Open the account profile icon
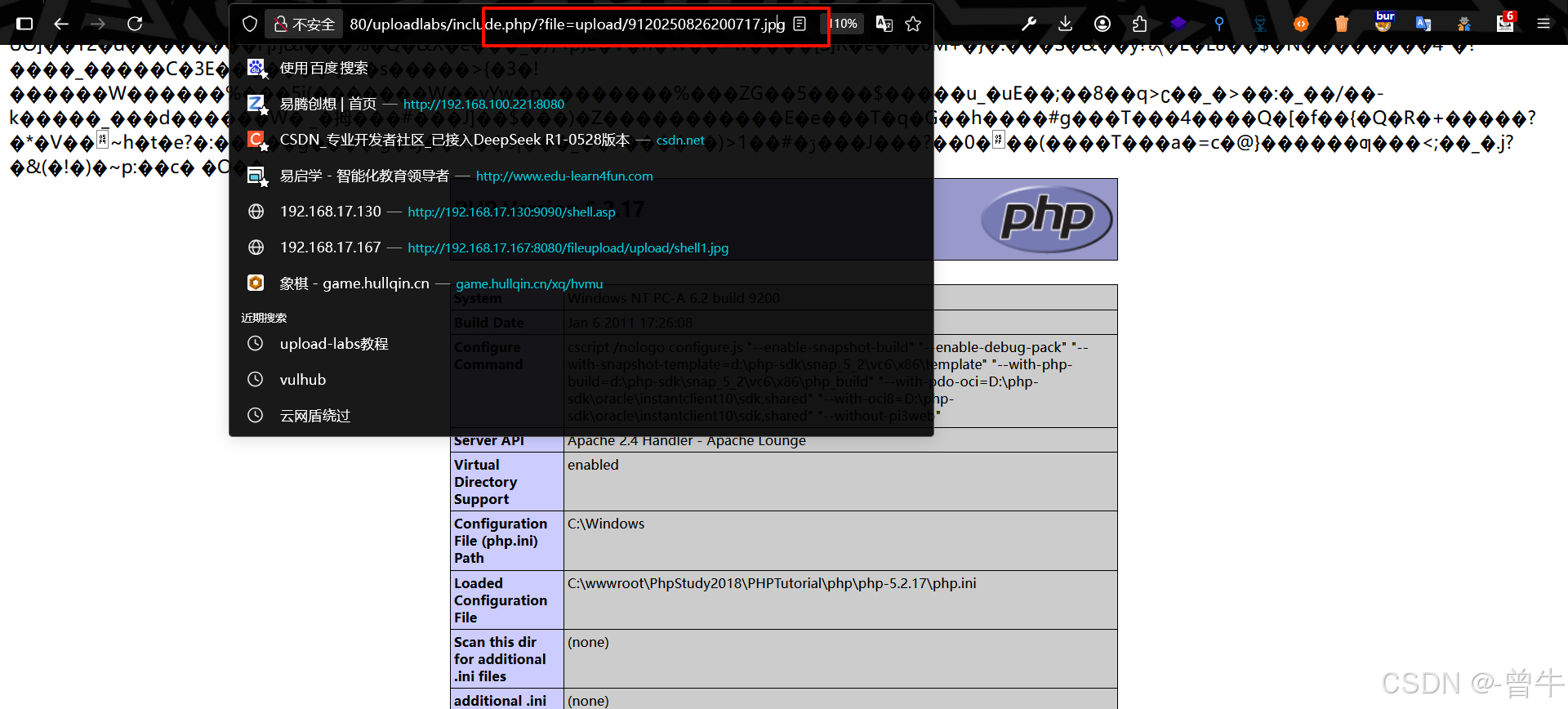The height and width of the screenshot is (709, 1568). tap(1102, 24)
